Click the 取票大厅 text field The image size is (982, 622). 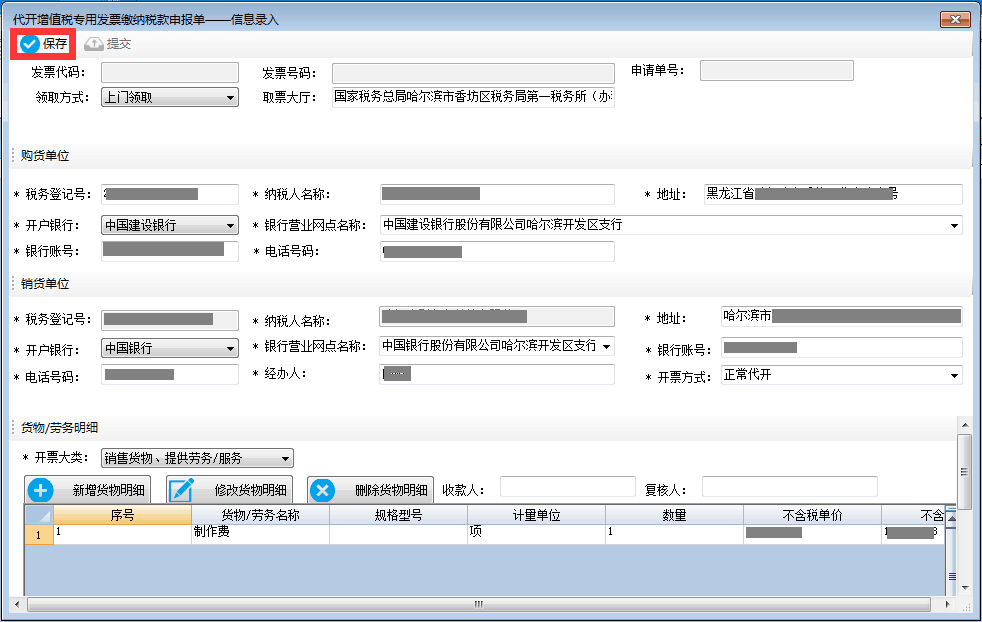[473, 97]
